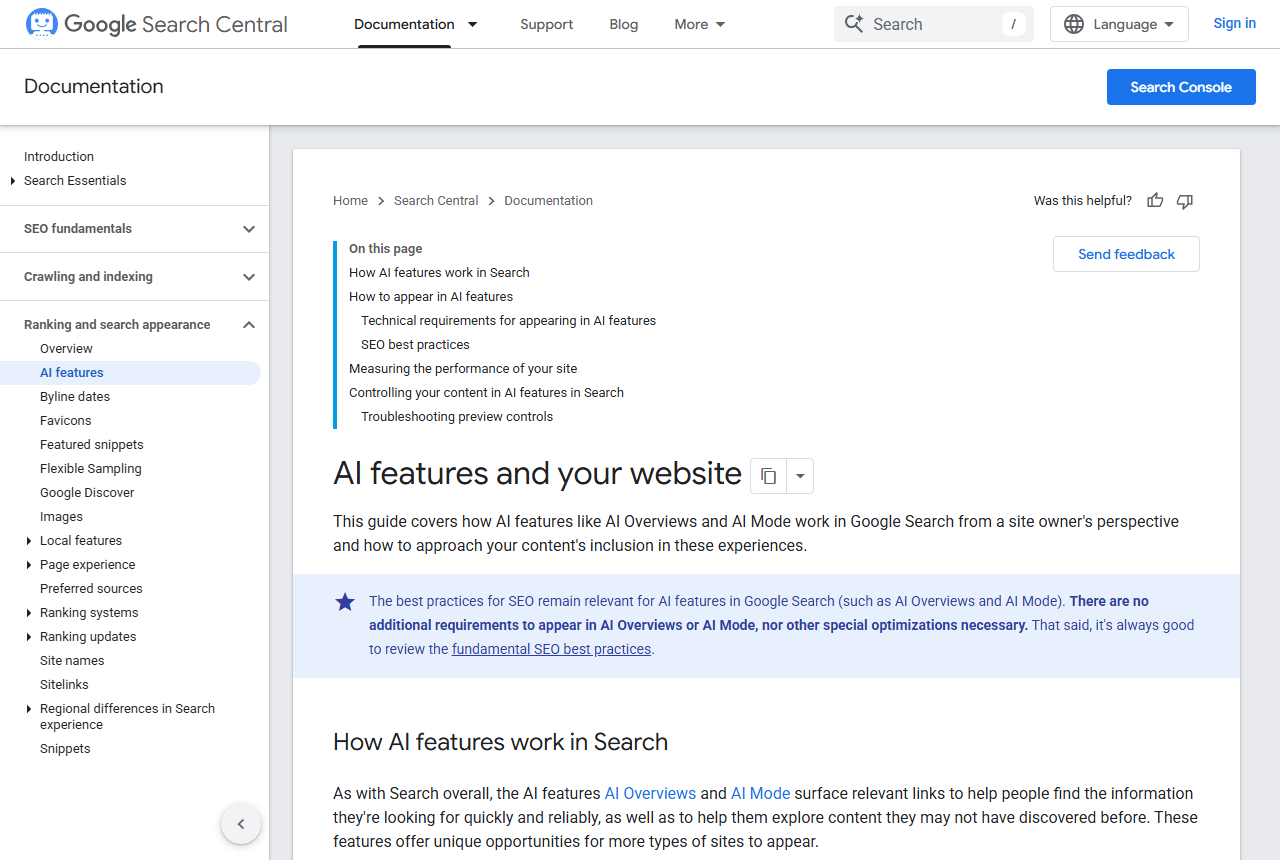Viewport: 1280px width, 860px height.
Task: Open the fundamental SEO best practices link
Action: tap(551, 649)
